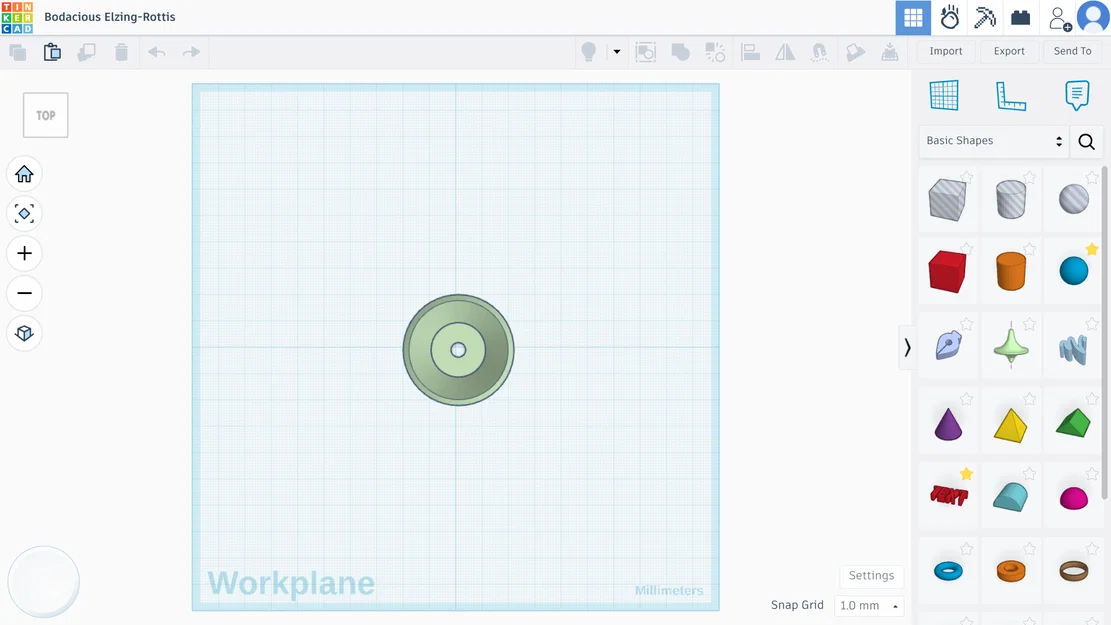The width and height of the screenshot is (1111, 625).
Task: Select the green disc object on workplane
Action: [x=458, y=350]
